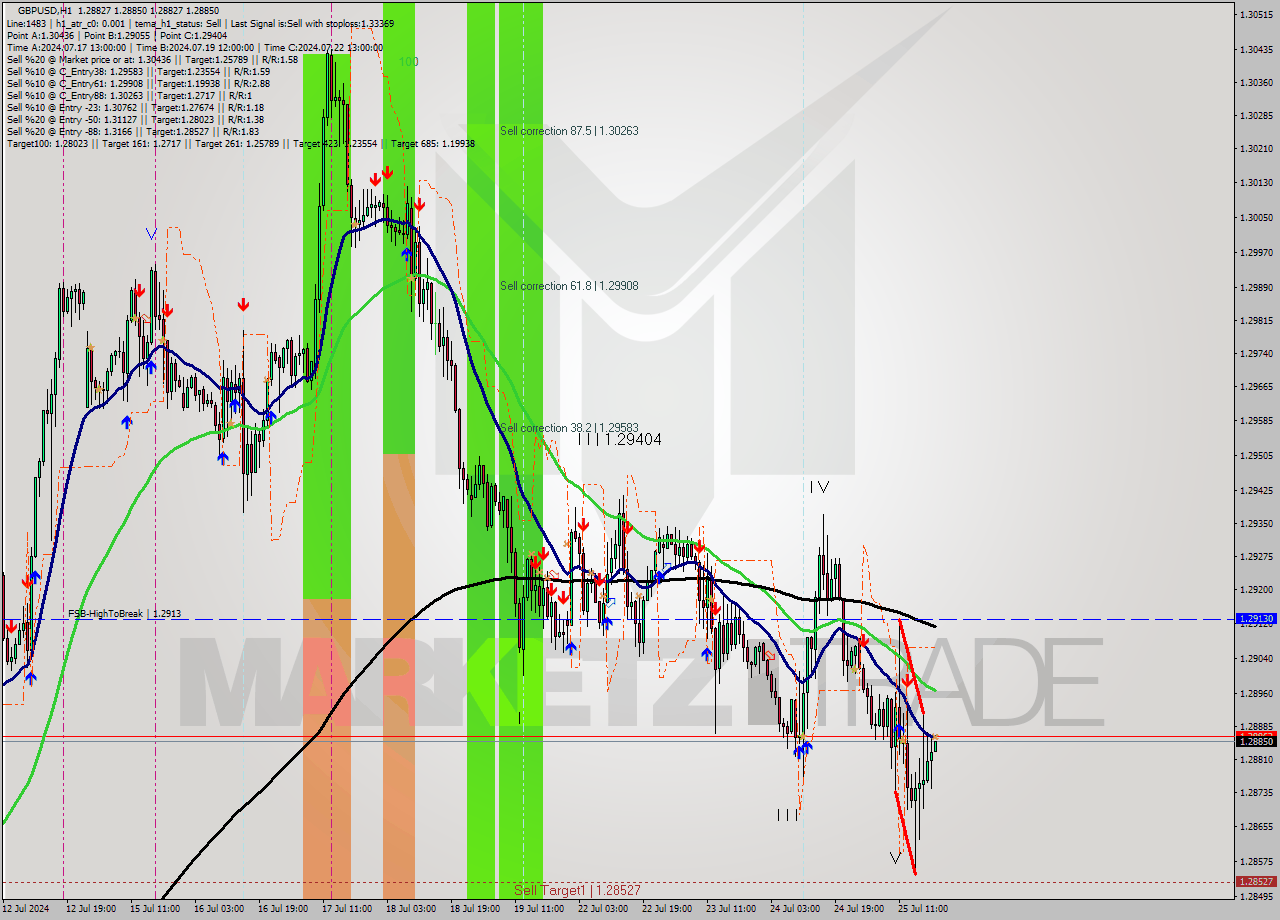Click 'Sell correction 61.8 | 1.29908' label

(x=569, y=286)
